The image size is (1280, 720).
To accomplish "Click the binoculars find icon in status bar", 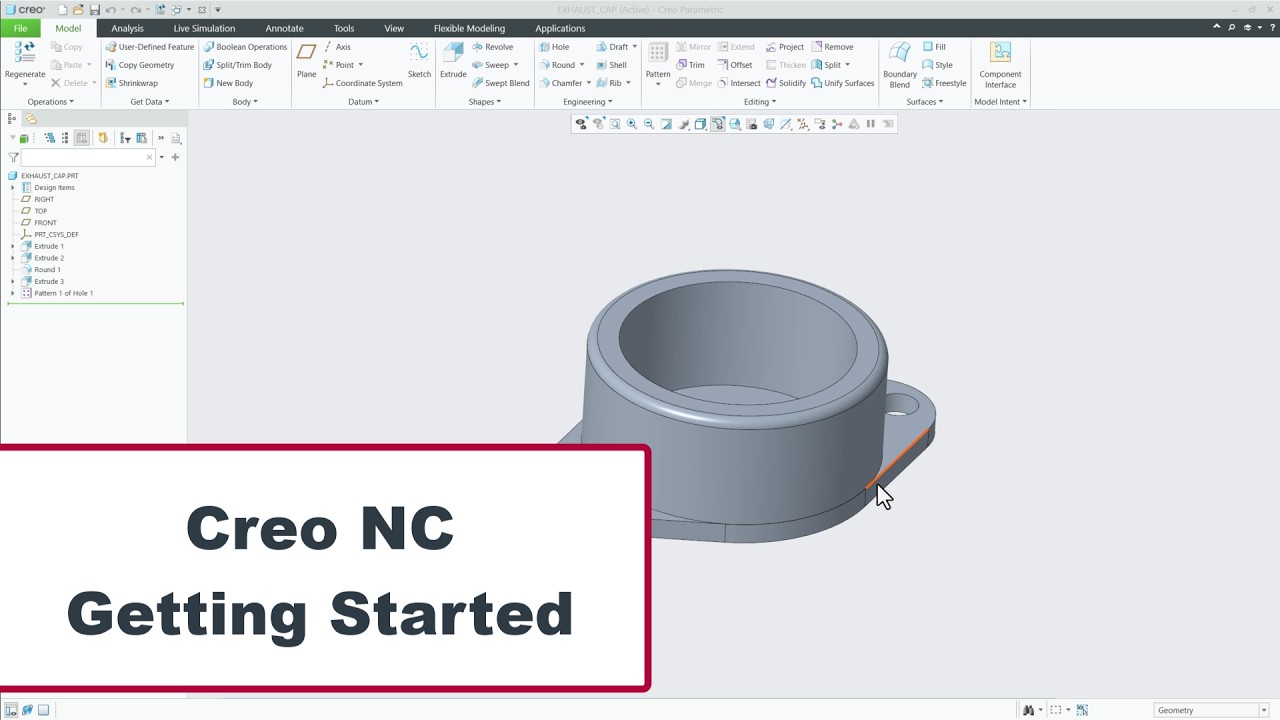I will 1028,710.
